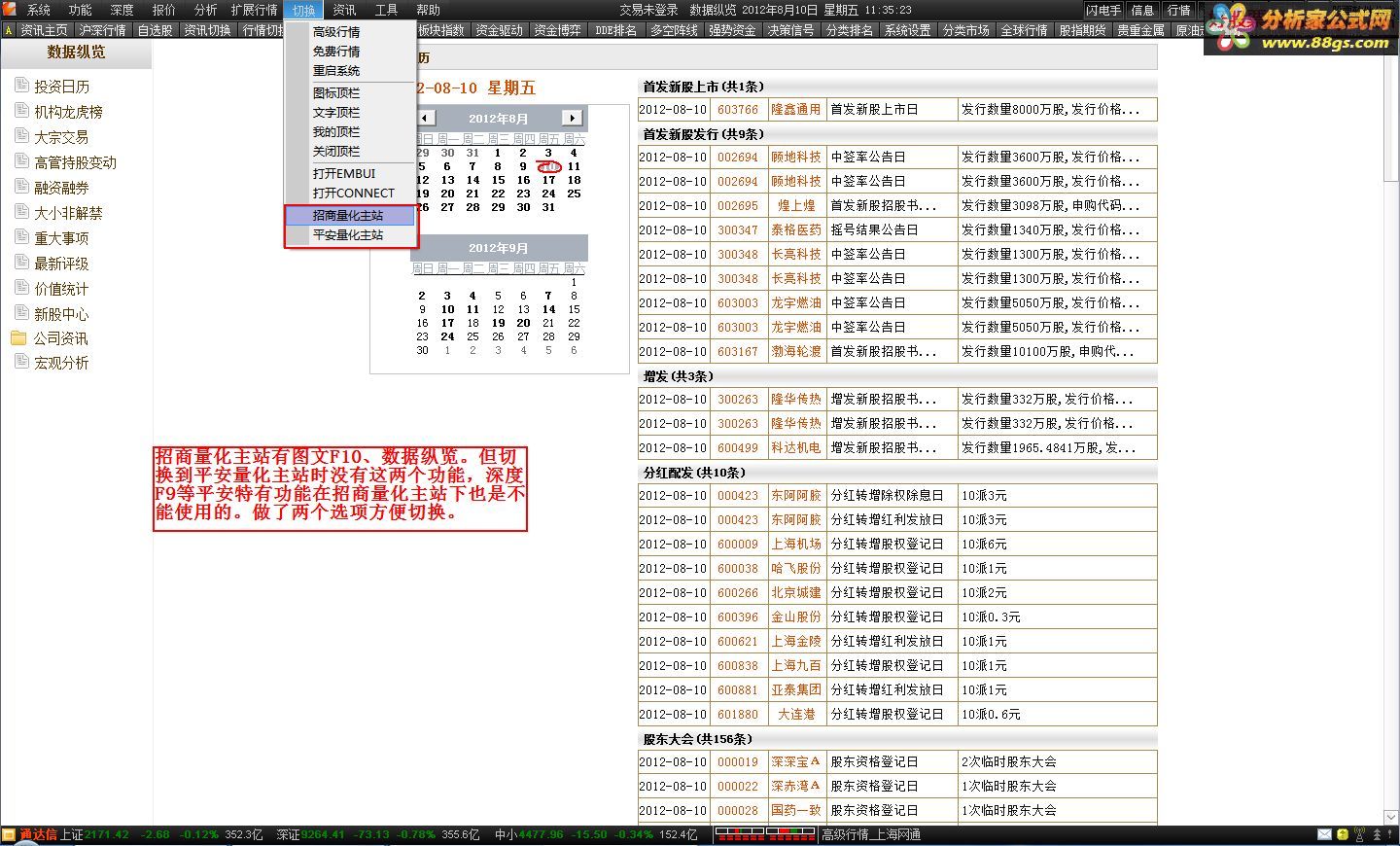Select date 17 in August calendar
This screenshot has width=1400, height=846.
click(x=548, y=180)
